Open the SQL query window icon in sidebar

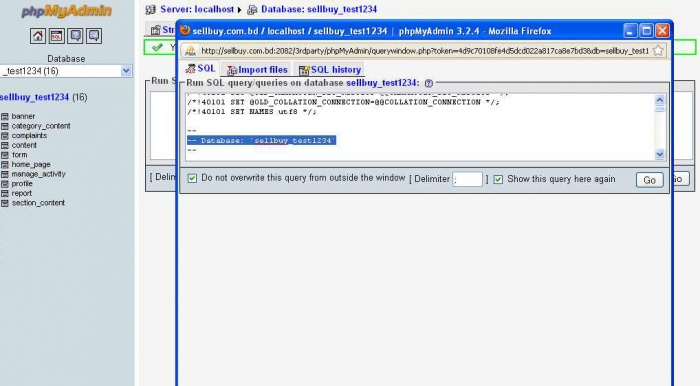tap(57, 36)
